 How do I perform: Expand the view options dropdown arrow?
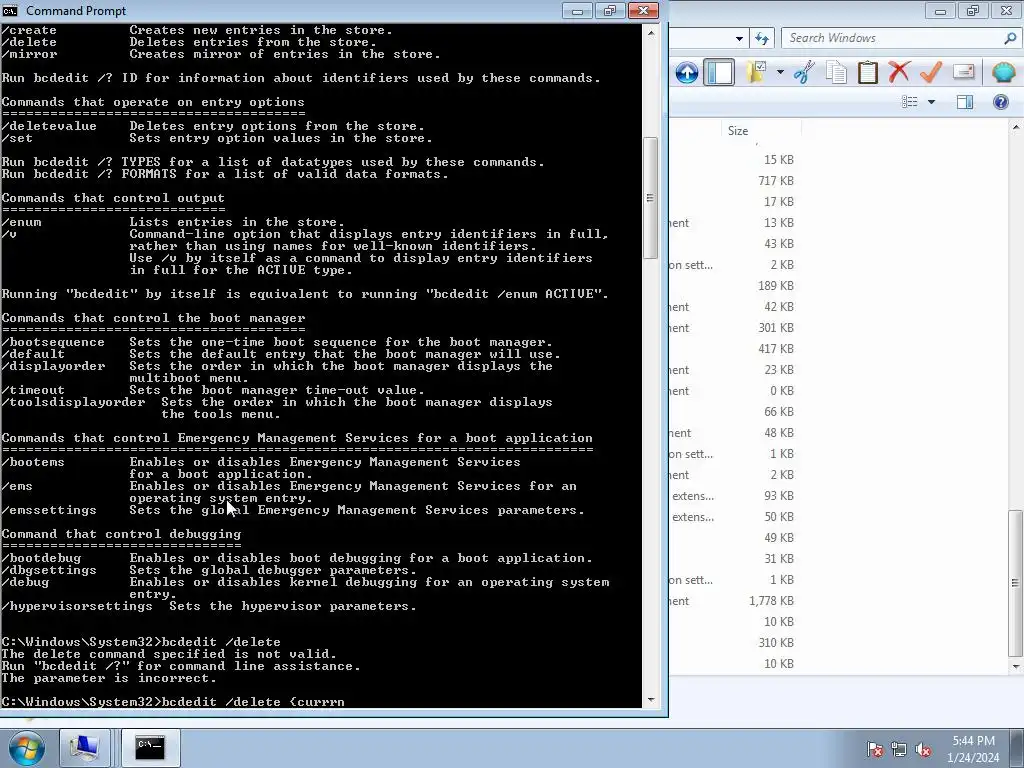[x=931, y=102]
